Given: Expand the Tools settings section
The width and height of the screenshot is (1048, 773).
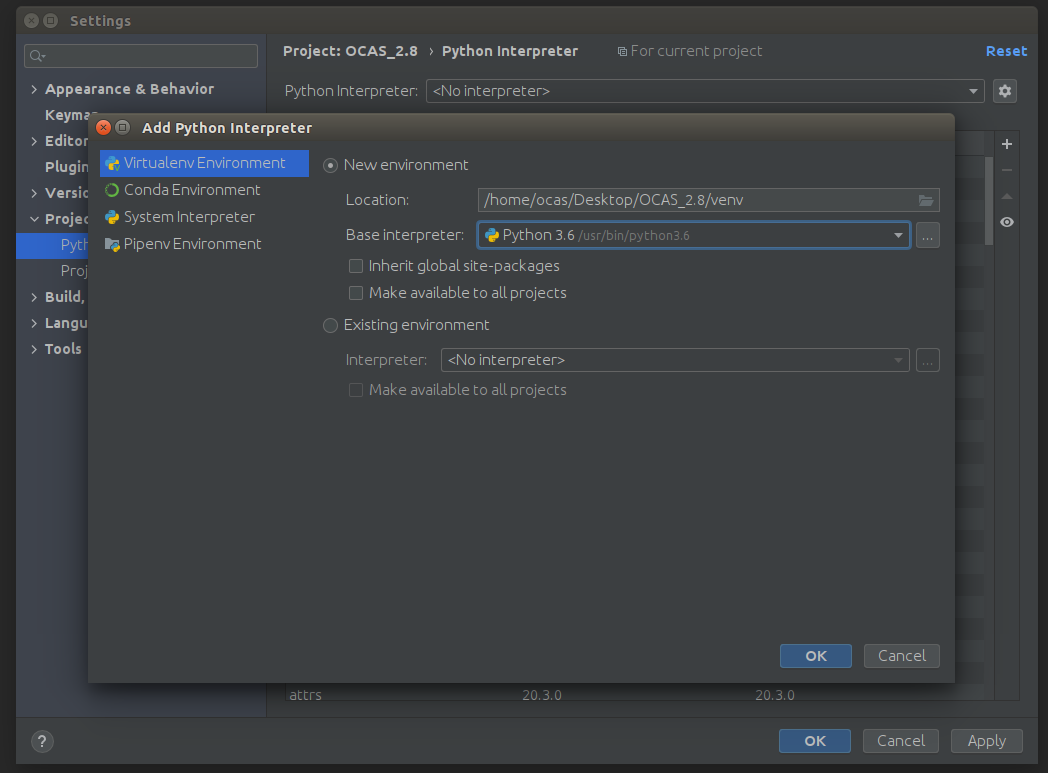Looking at the screenshot, I should [x=34, y=349].
